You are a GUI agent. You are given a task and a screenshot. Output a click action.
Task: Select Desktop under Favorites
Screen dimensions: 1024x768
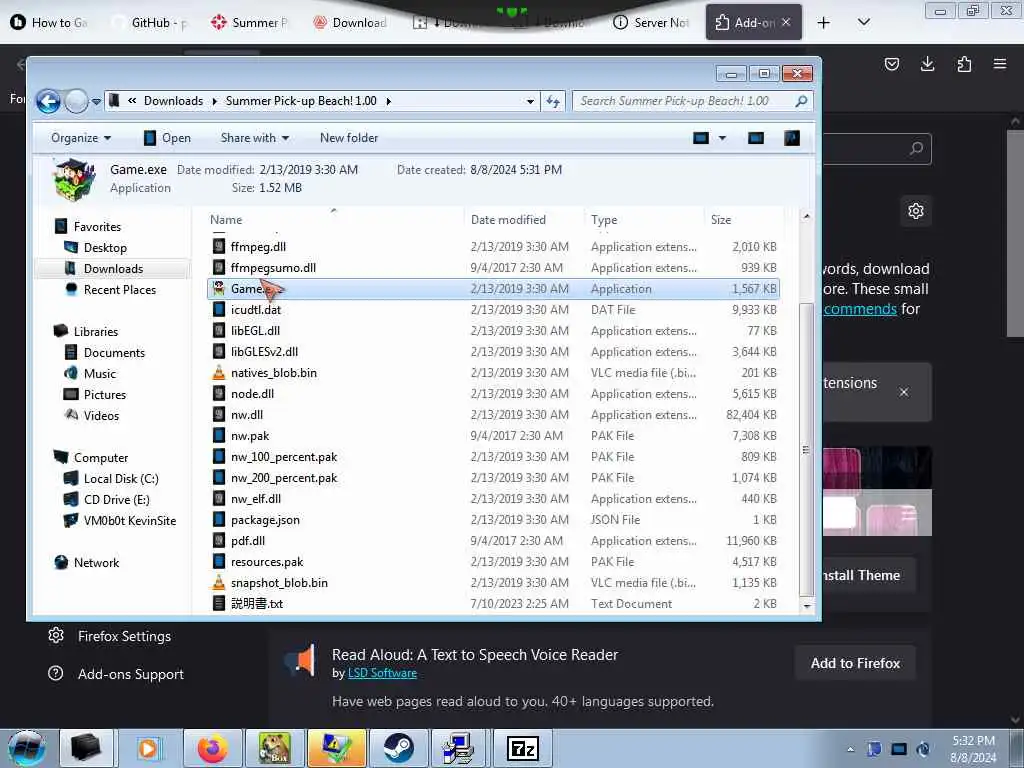(95, 248)
